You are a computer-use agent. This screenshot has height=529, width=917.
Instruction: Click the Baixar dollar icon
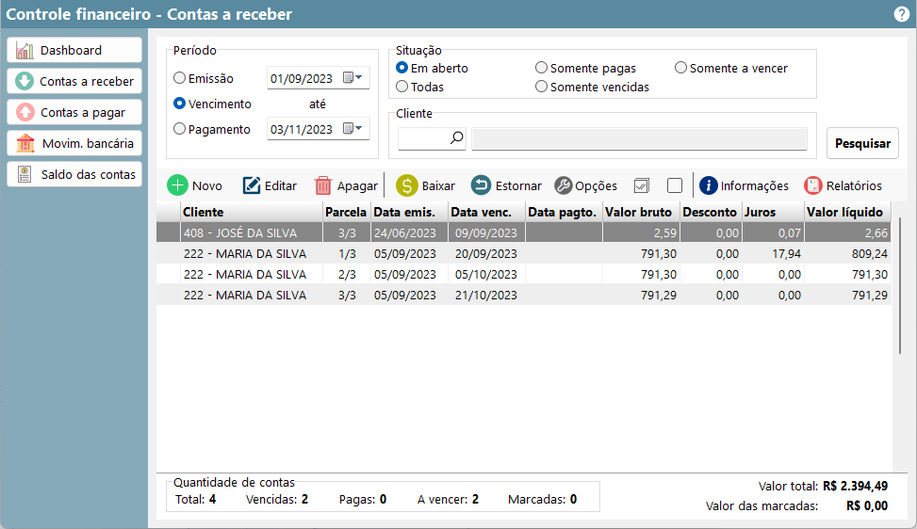(x=407, y=186)
